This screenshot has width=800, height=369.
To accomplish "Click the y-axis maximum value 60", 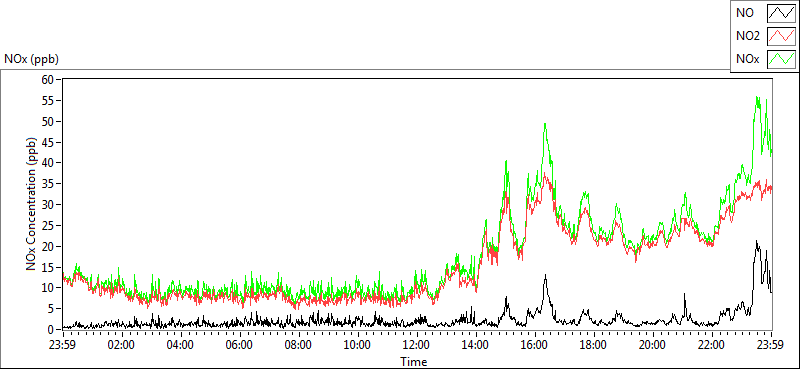I will 48,80.
